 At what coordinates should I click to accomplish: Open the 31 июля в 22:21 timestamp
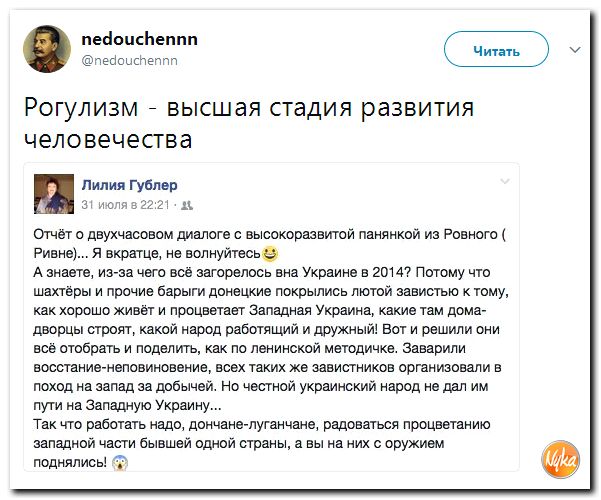pyautogui.click(x=125, y=203)
